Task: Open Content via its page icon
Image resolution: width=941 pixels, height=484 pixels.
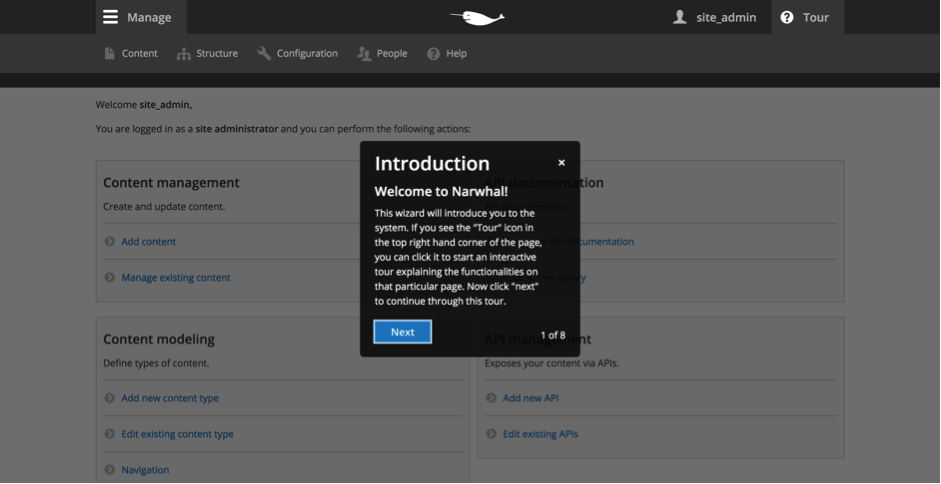Action: tap(110, 54)
